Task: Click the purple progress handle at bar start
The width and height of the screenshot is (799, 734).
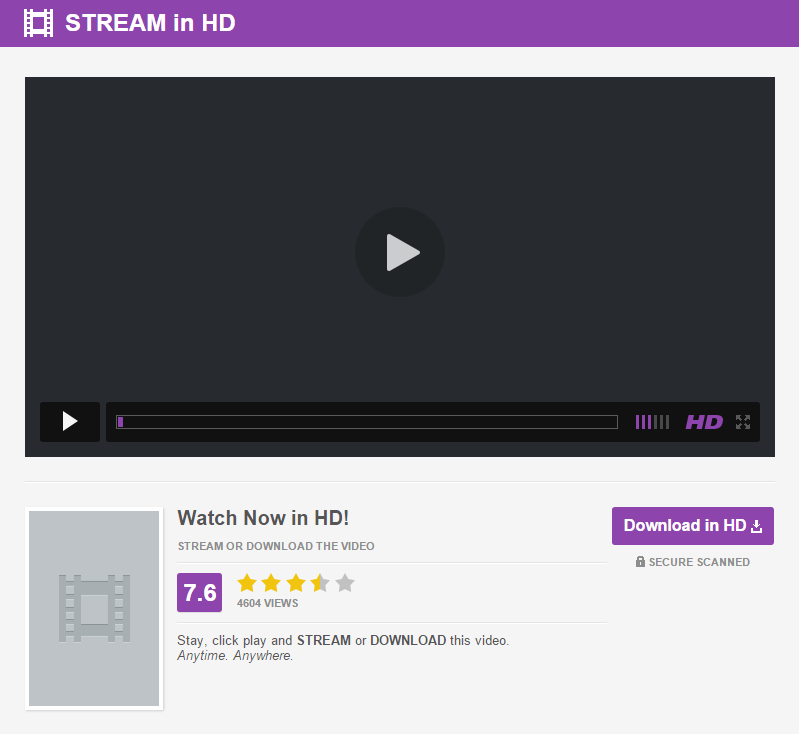Action: pyautogui.click(x=120, y=422)
